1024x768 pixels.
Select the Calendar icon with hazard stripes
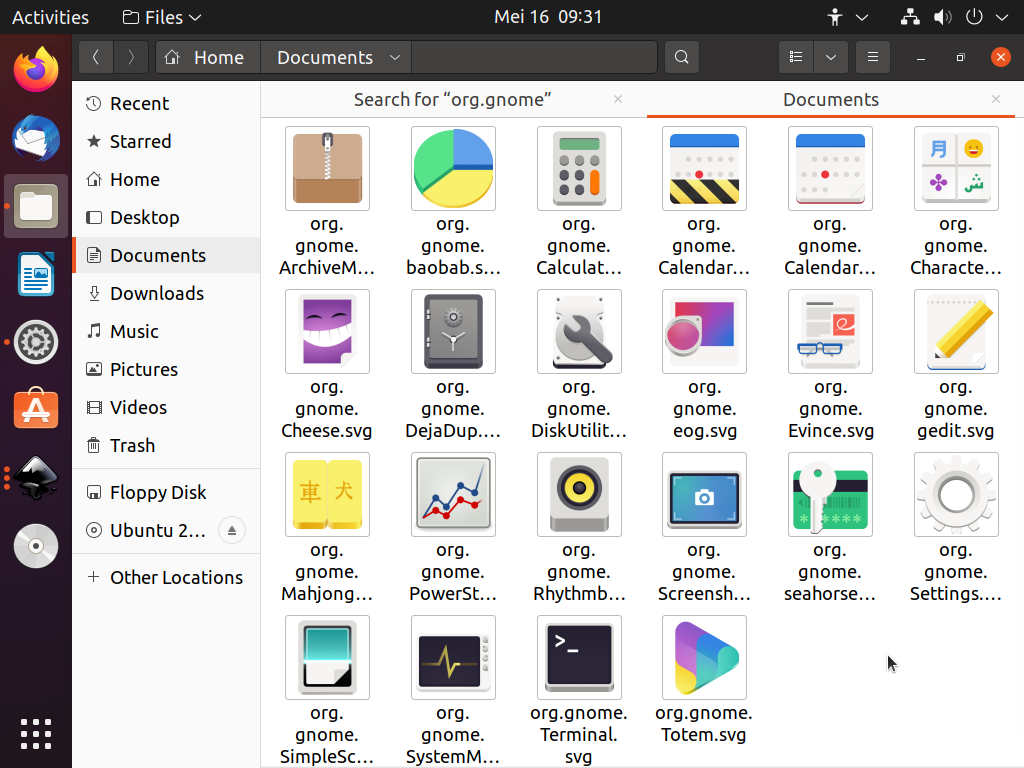click(x=704, y=168)
